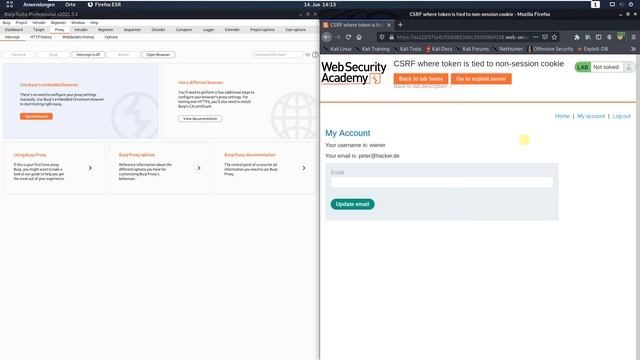
Task: Open the Project options tab
Action: (x=262, y=30)
